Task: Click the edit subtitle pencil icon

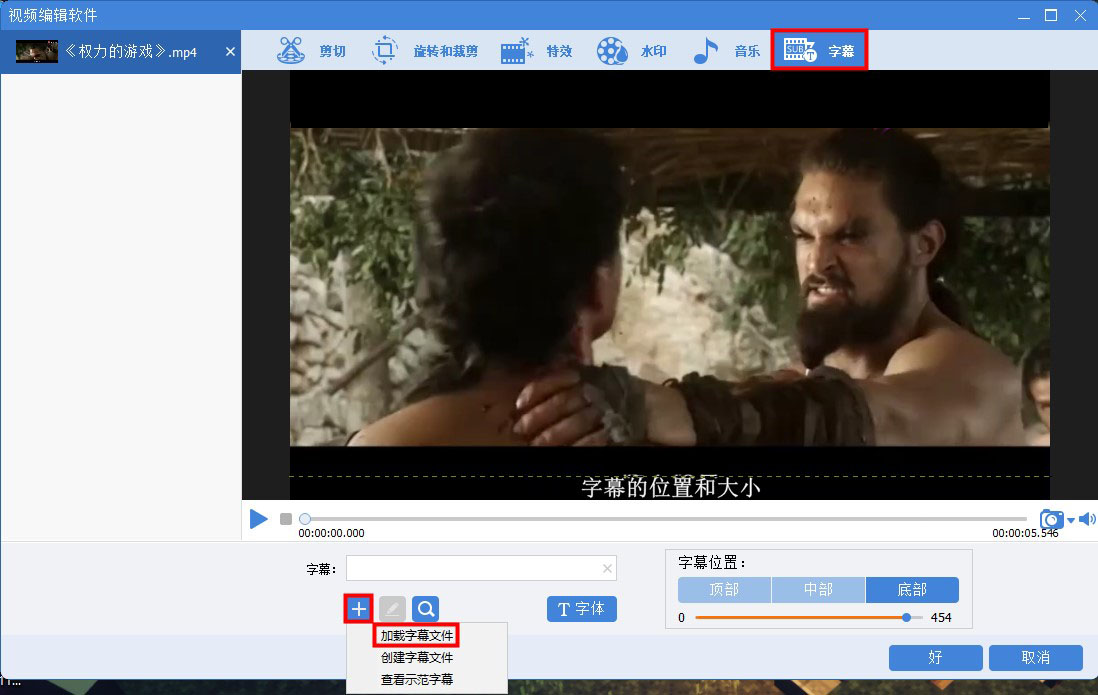Action: click(x=392, y=609)
